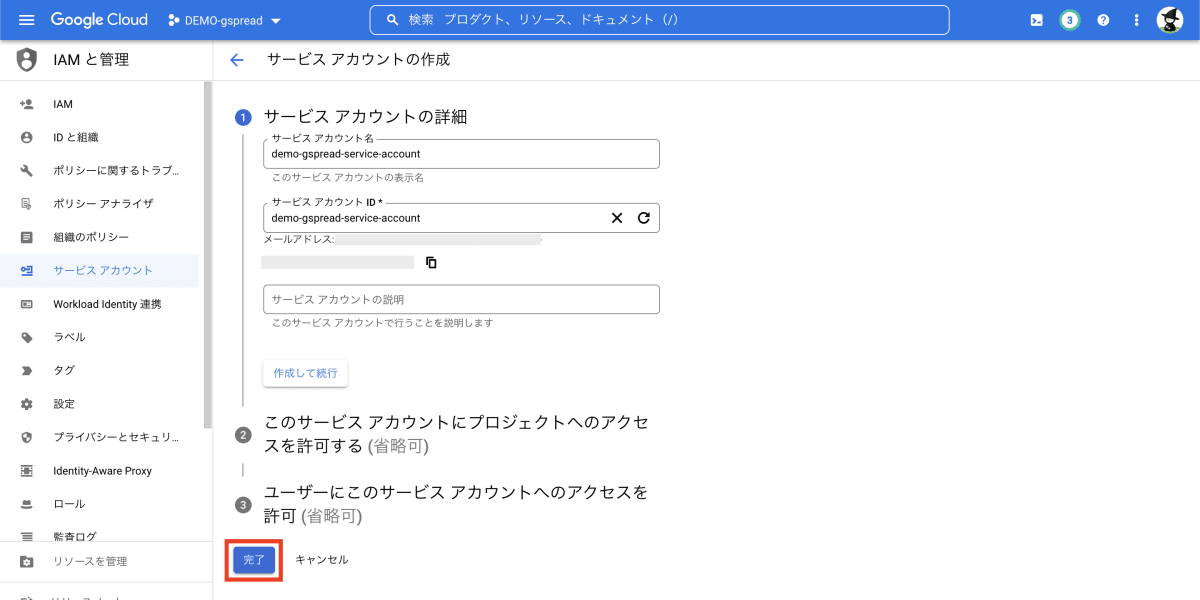Open notifications badge showing 3

tap(1070, 20)
